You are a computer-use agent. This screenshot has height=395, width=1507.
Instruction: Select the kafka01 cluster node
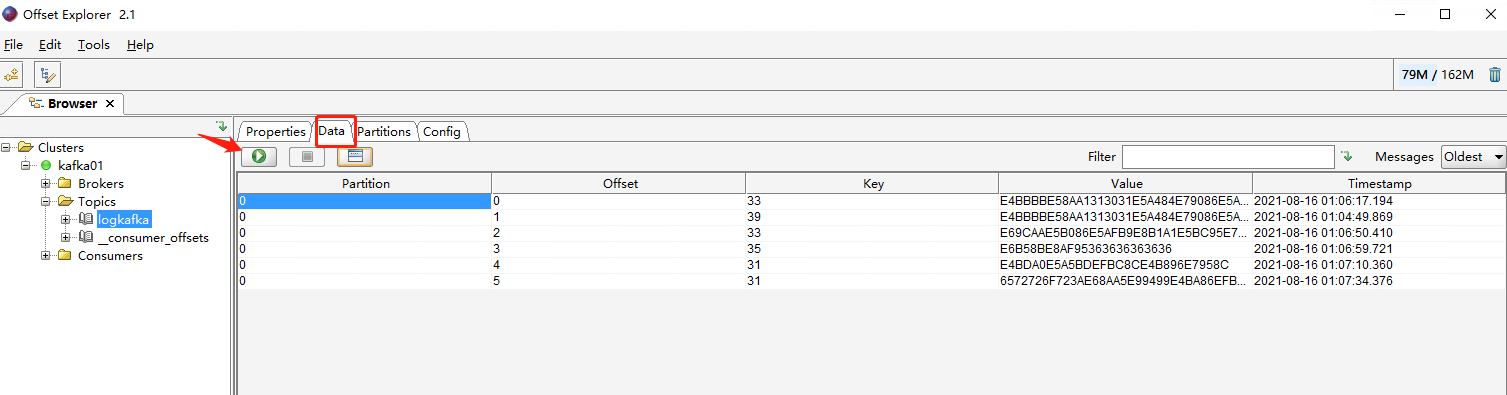(81, 166)
